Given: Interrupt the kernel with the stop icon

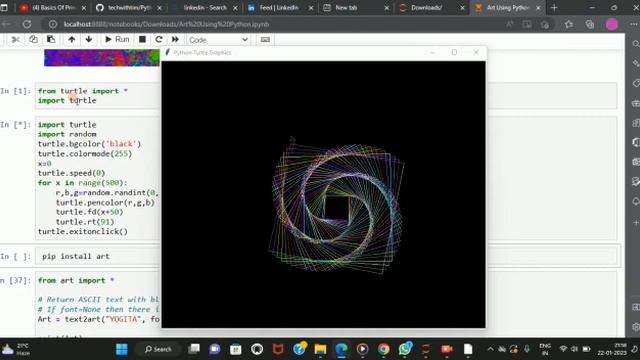Looking at the screenshot, I should [142, 40].
